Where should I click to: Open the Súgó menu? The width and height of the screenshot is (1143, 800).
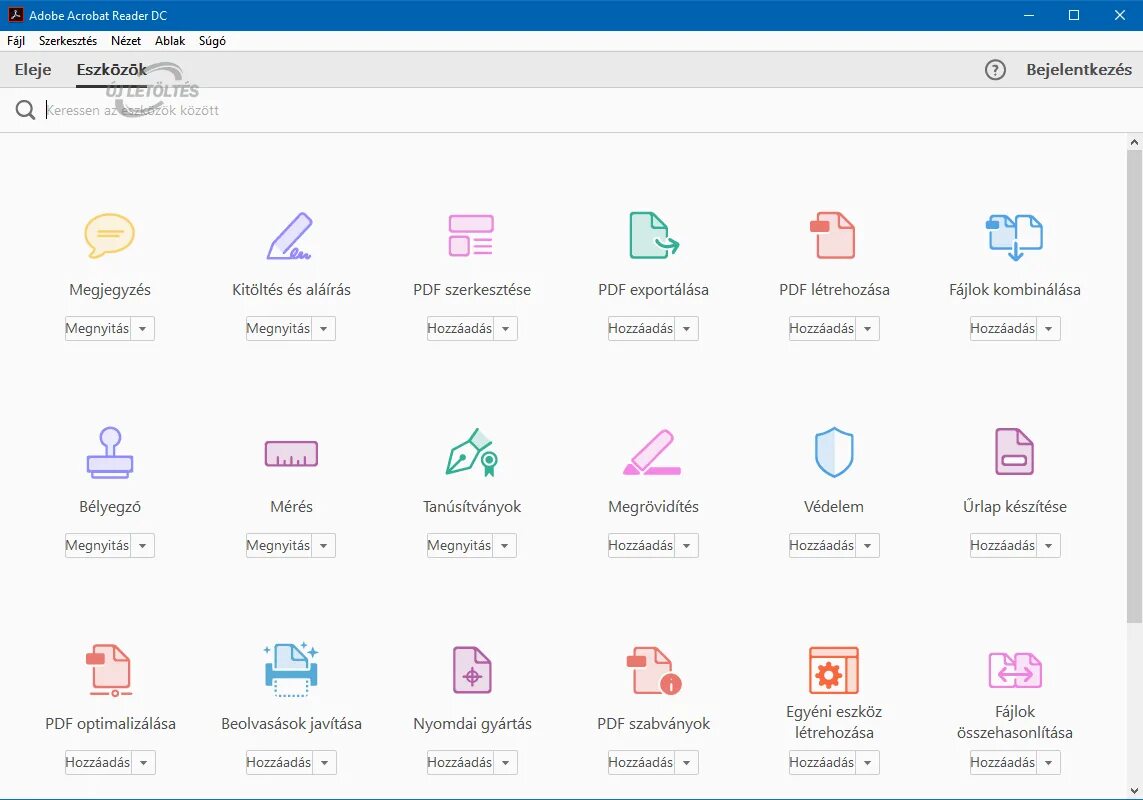212,41
